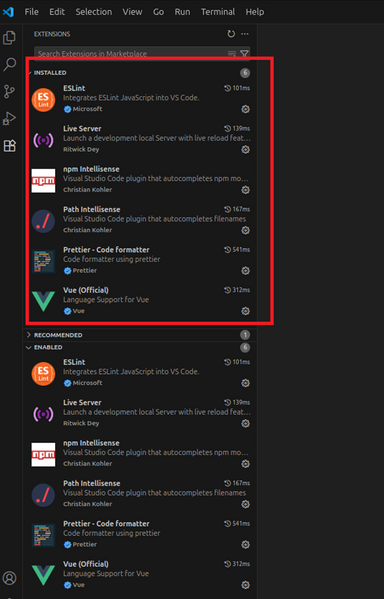
Task: Select Prettier - Code formatter in Installed list
Action: point(106,250)
